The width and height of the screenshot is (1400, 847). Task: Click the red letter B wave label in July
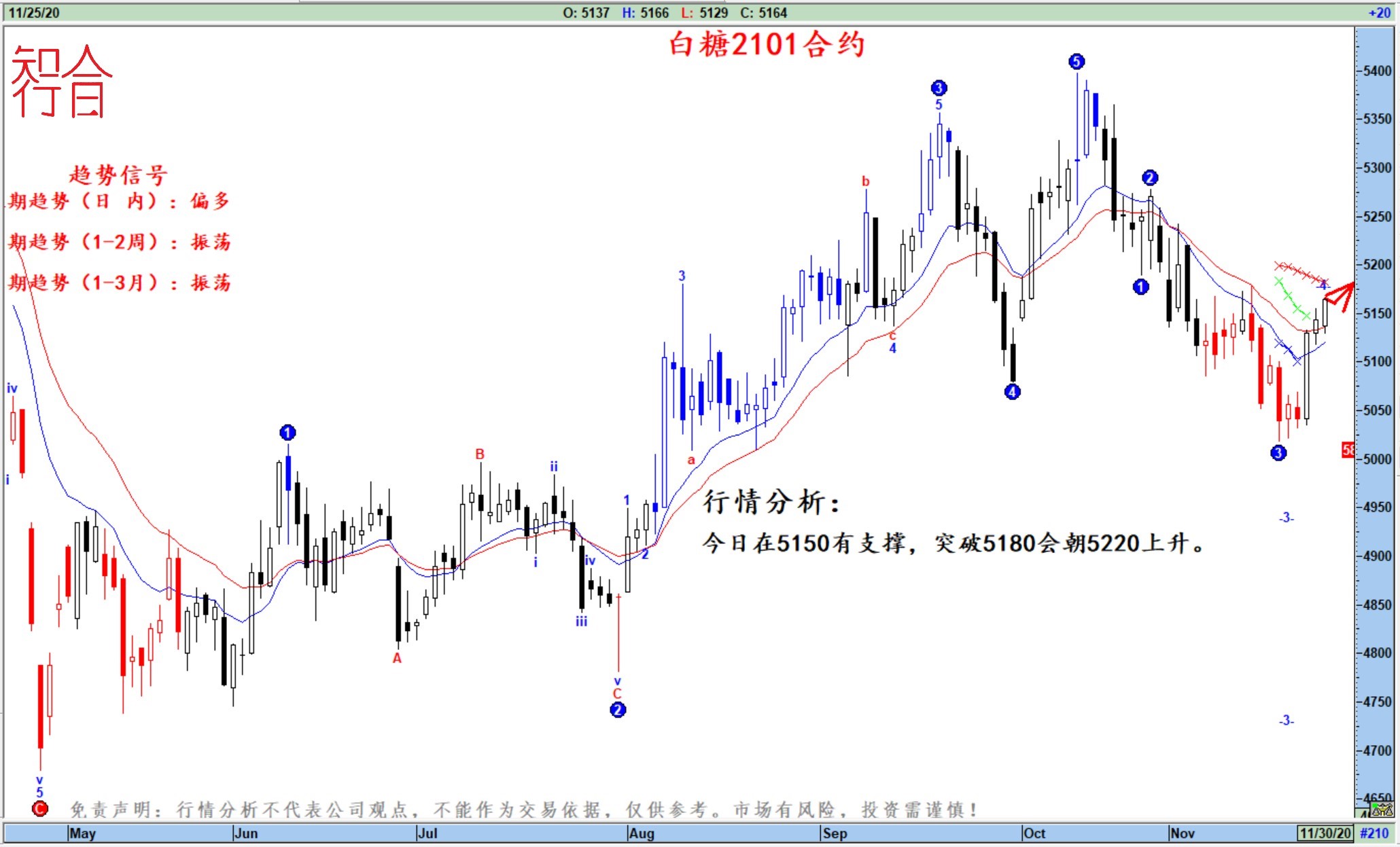point(480,454)
